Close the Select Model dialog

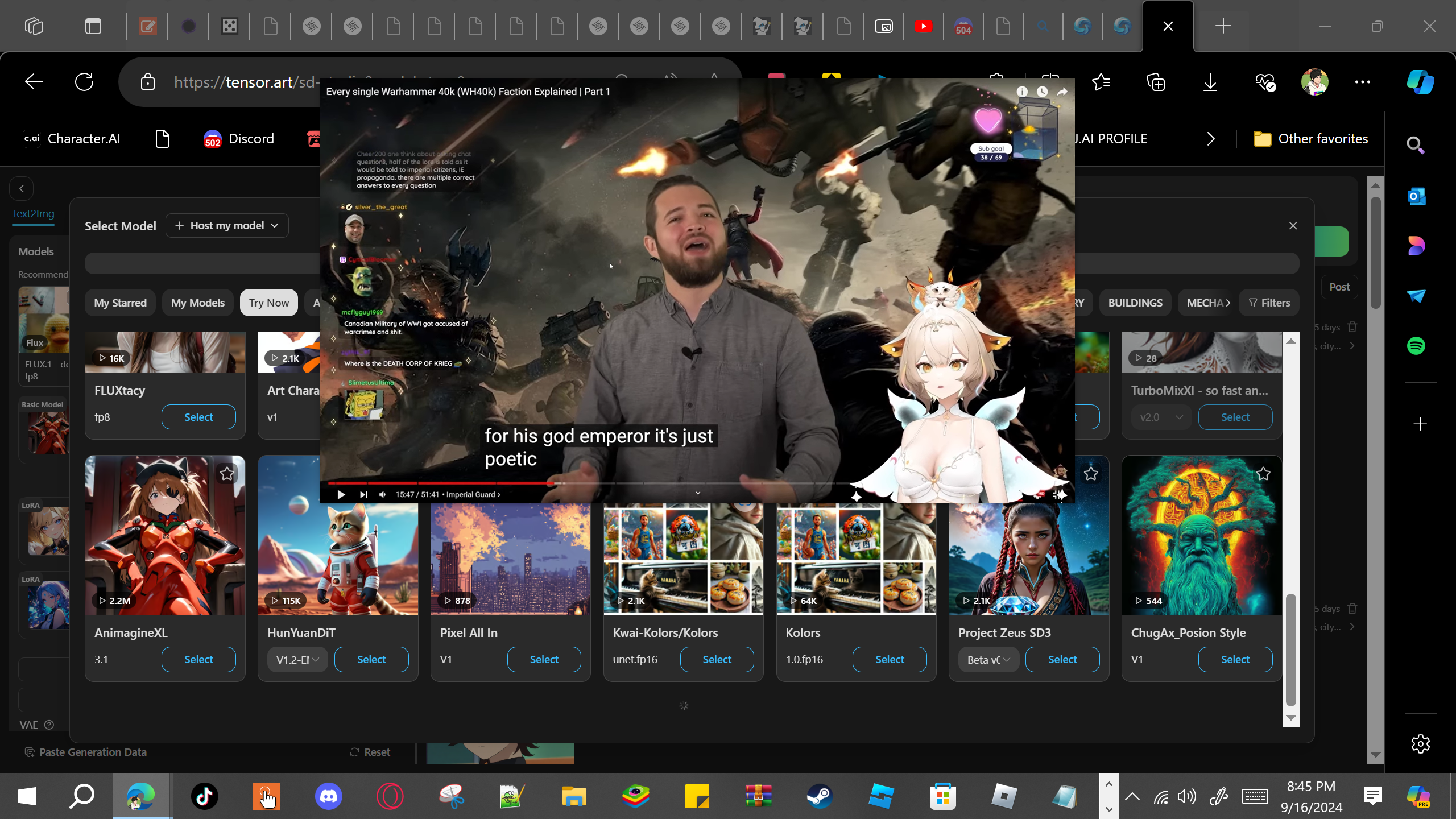coord(1293,226)
